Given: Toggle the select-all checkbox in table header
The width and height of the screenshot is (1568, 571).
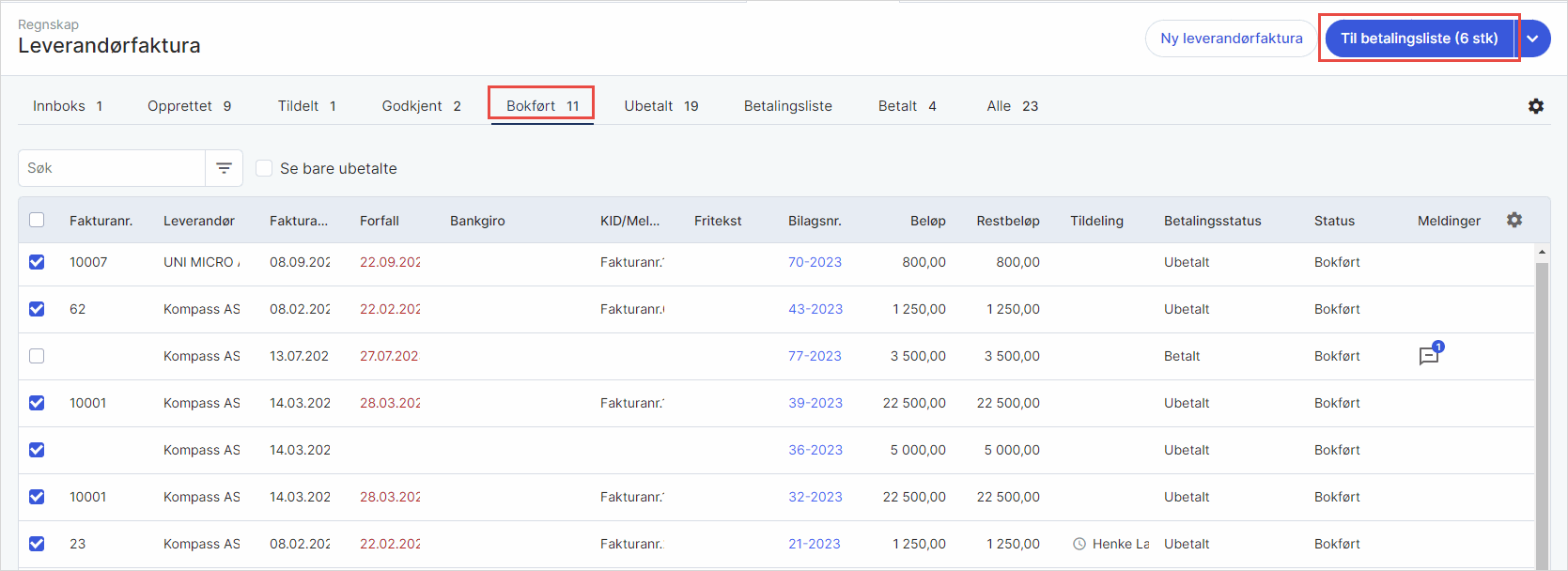Looking at the screenshot, I should (37, 220).
